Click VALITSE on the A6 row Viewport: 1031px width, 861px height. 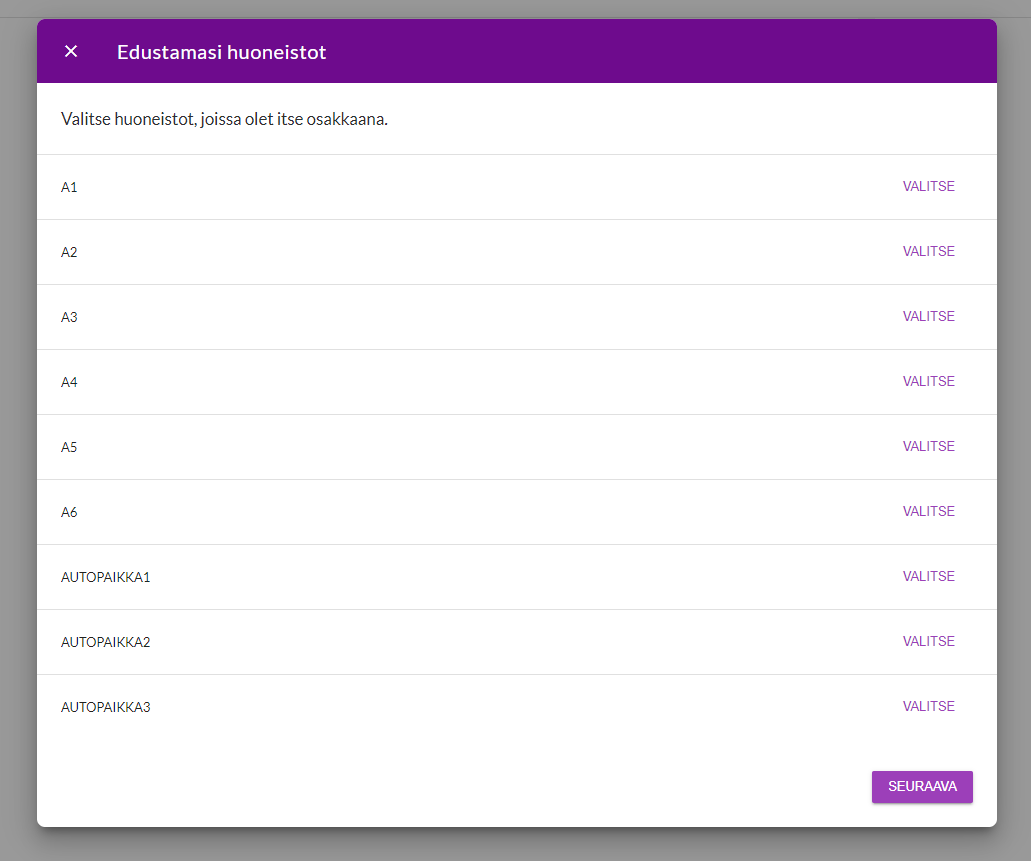click(928, 512)
